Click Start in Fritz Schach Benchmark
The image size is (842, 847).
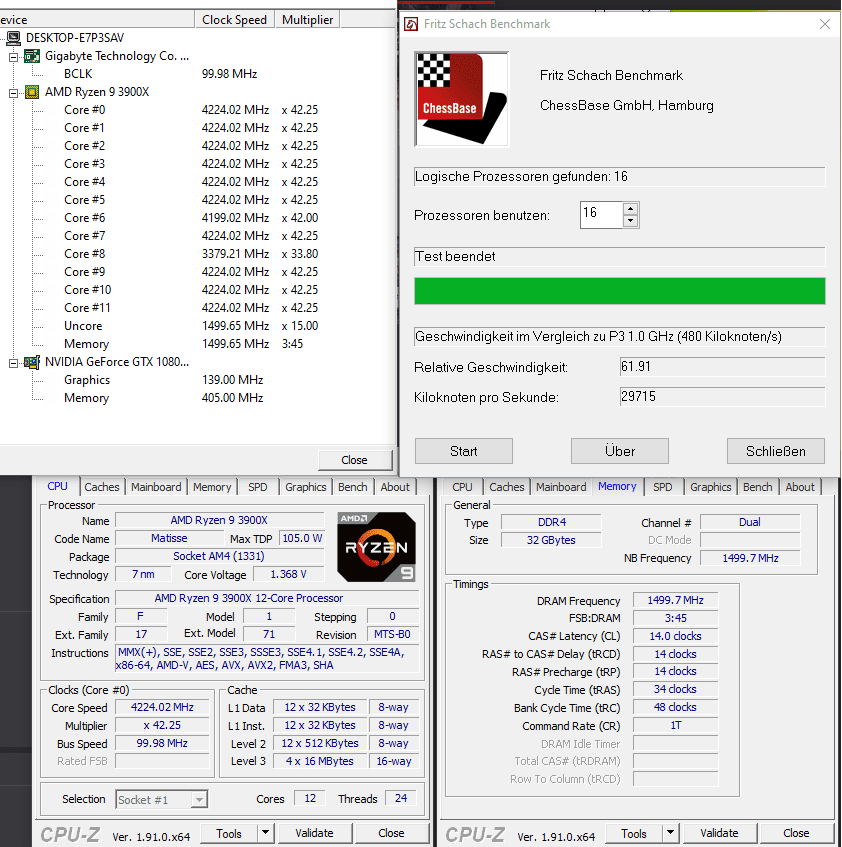coord(463,451)
